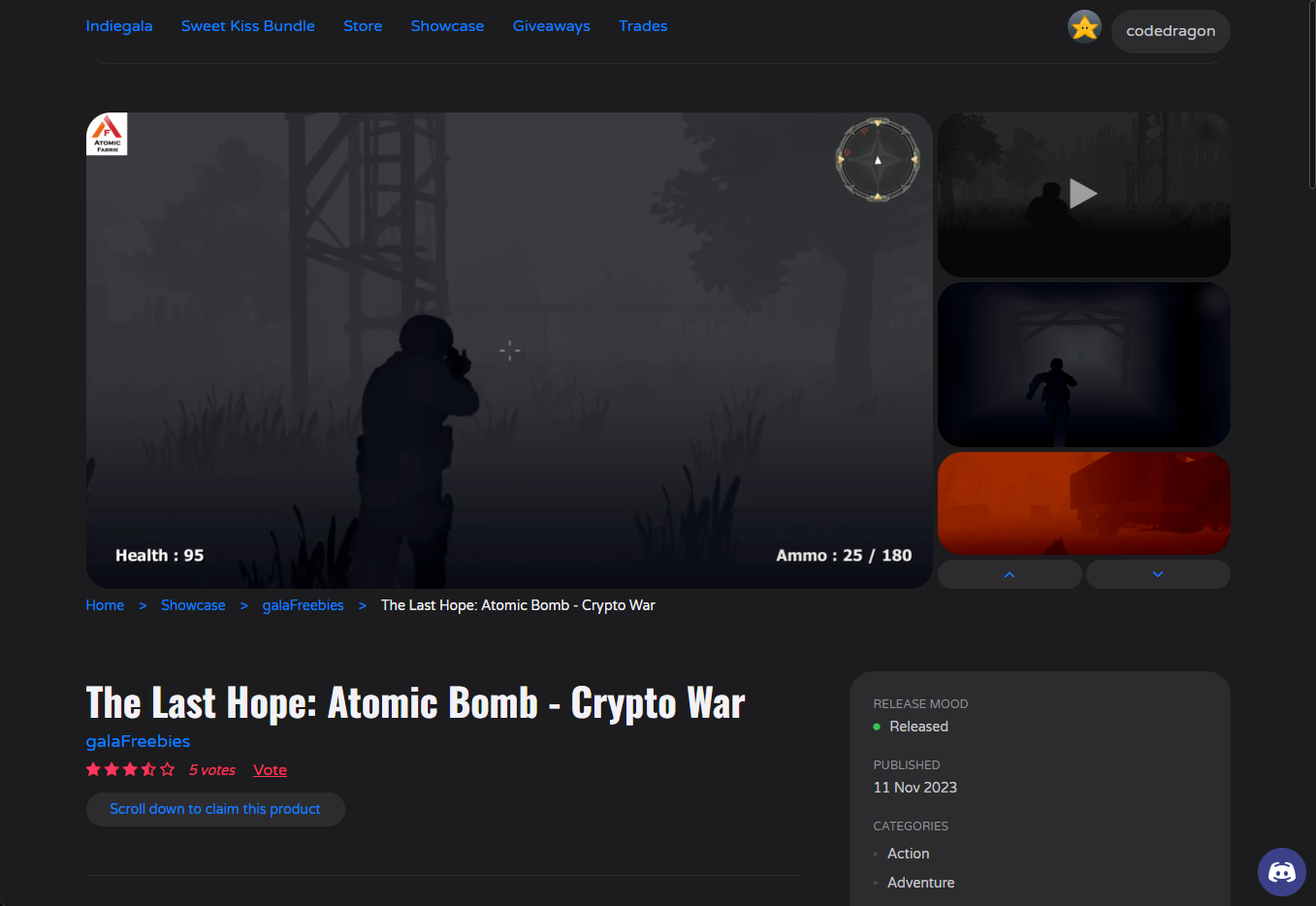Move thumbnail list down with chevron
1316x906 pixels.
(x=1158, y=574)
